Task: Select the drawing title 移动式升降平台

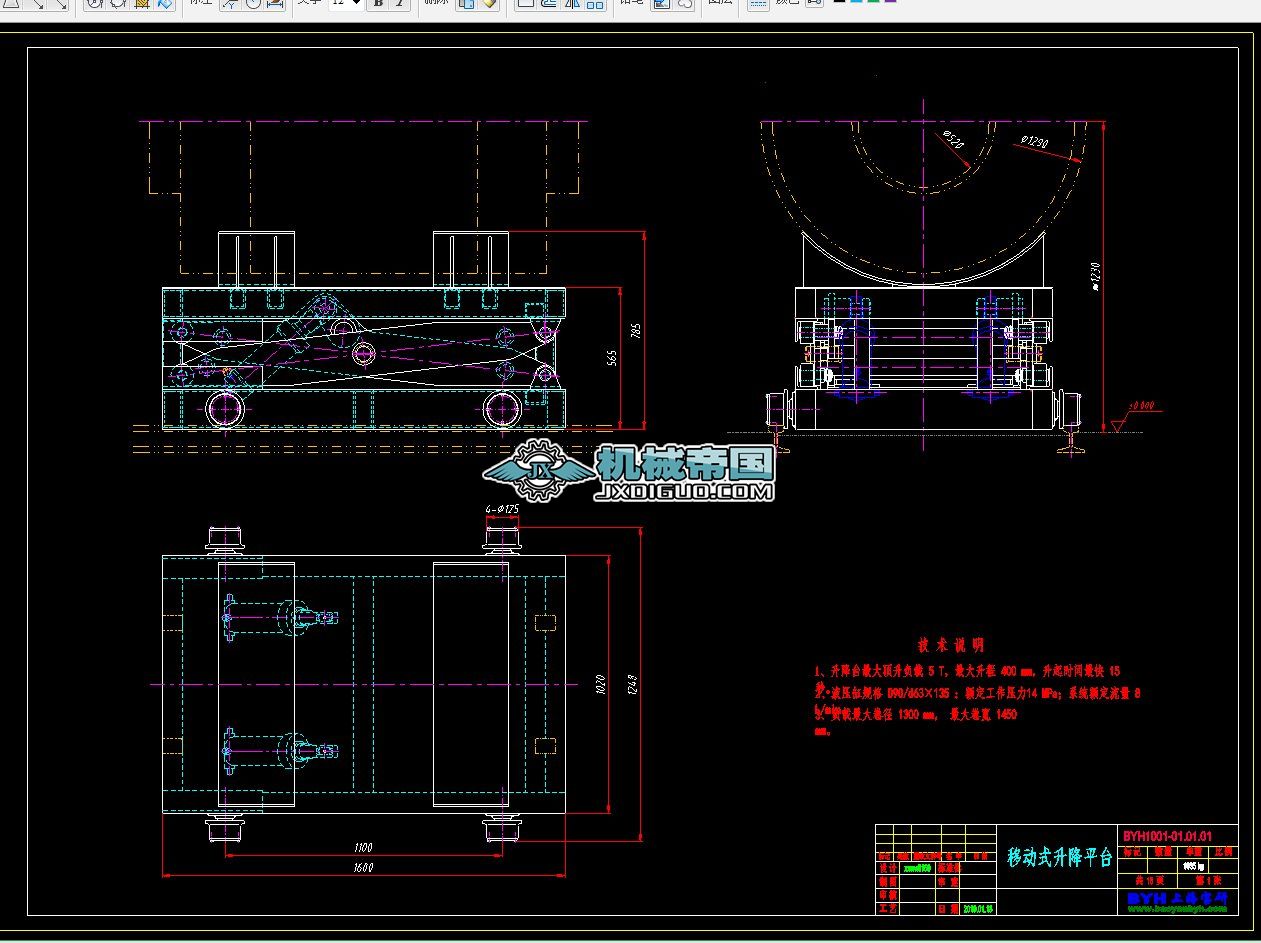Action: tap(1060, 857)
